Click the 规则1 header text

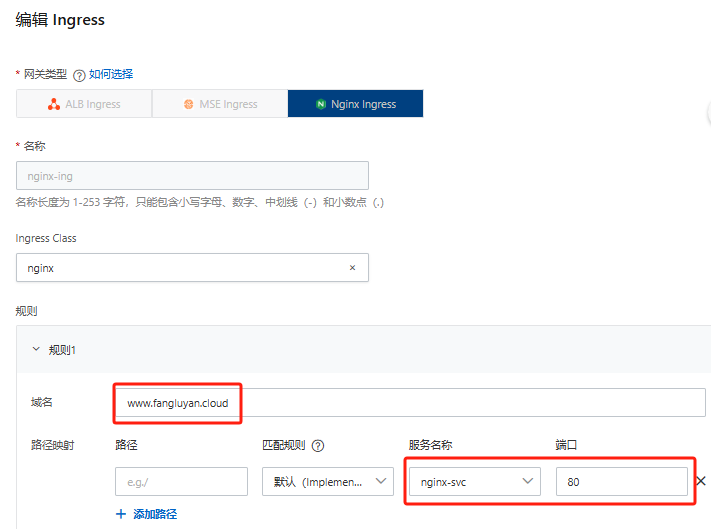click(x=62, y=350)
